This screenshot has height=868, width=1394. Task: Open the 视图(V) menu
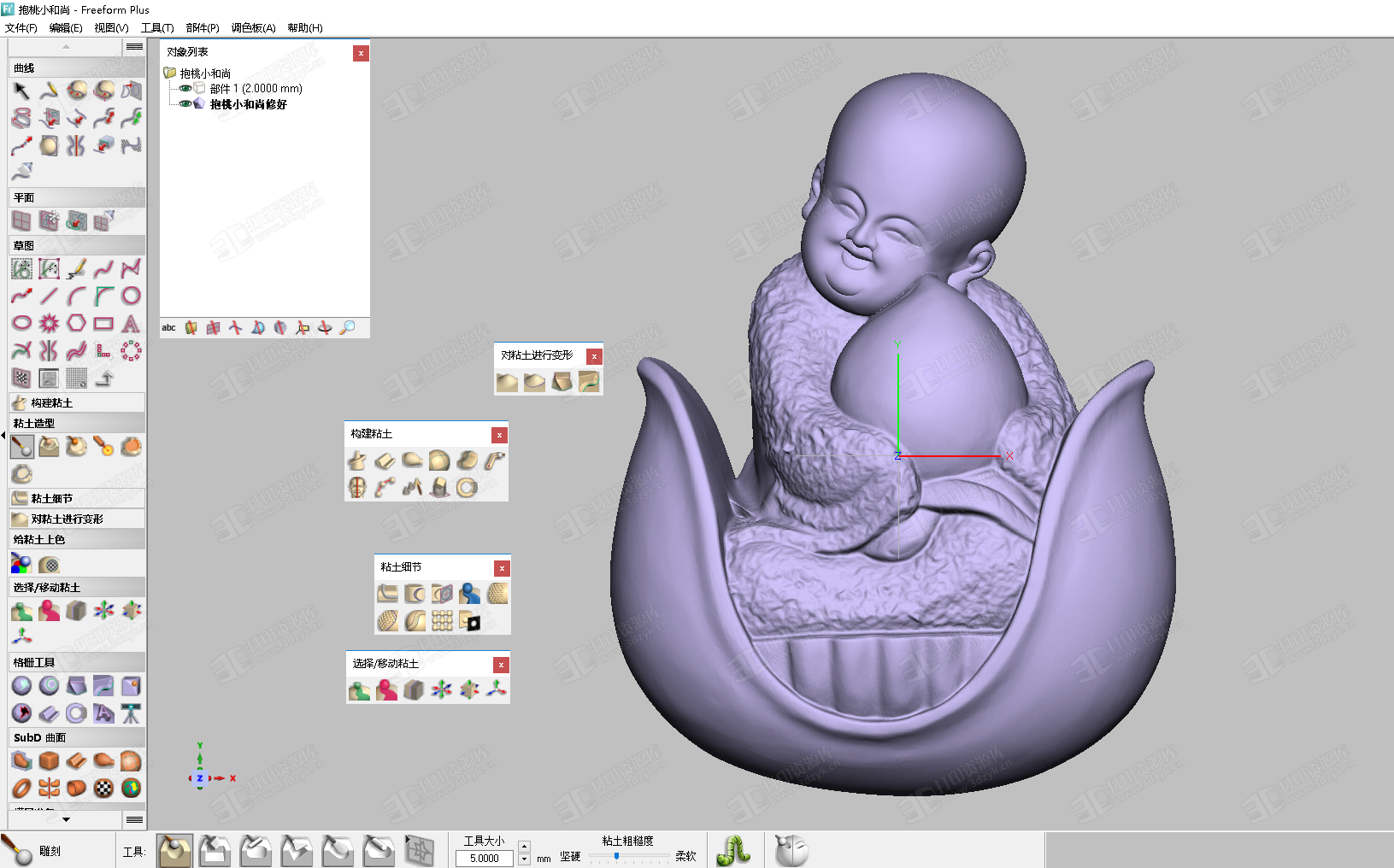[x=111, y=27]
